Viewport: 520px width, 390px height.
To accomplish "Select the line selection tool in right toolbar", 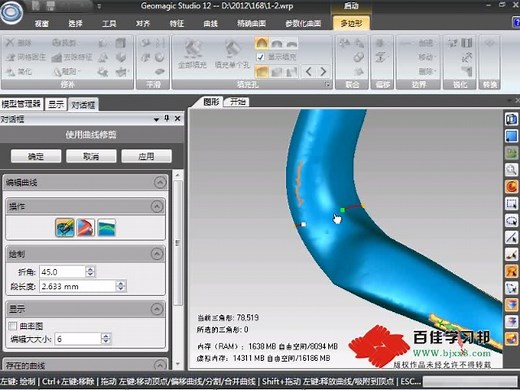I will pos(511,237).
